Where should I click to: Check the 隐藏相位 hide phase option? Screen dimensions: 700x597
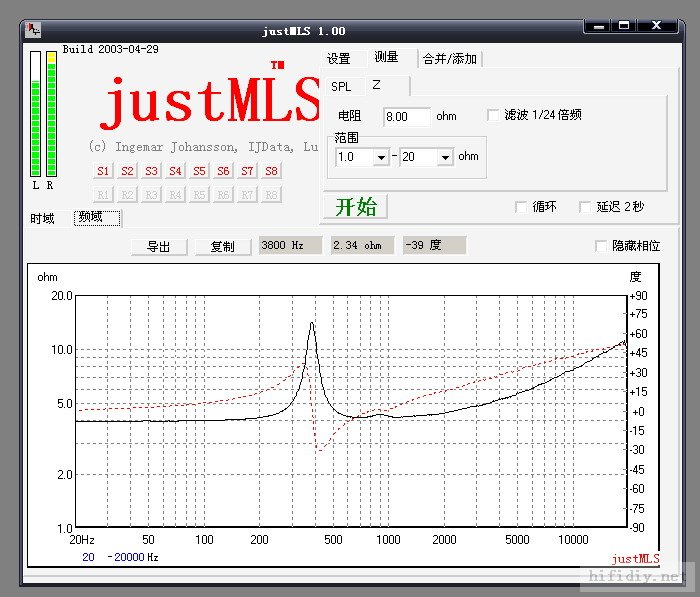point(600,246)
